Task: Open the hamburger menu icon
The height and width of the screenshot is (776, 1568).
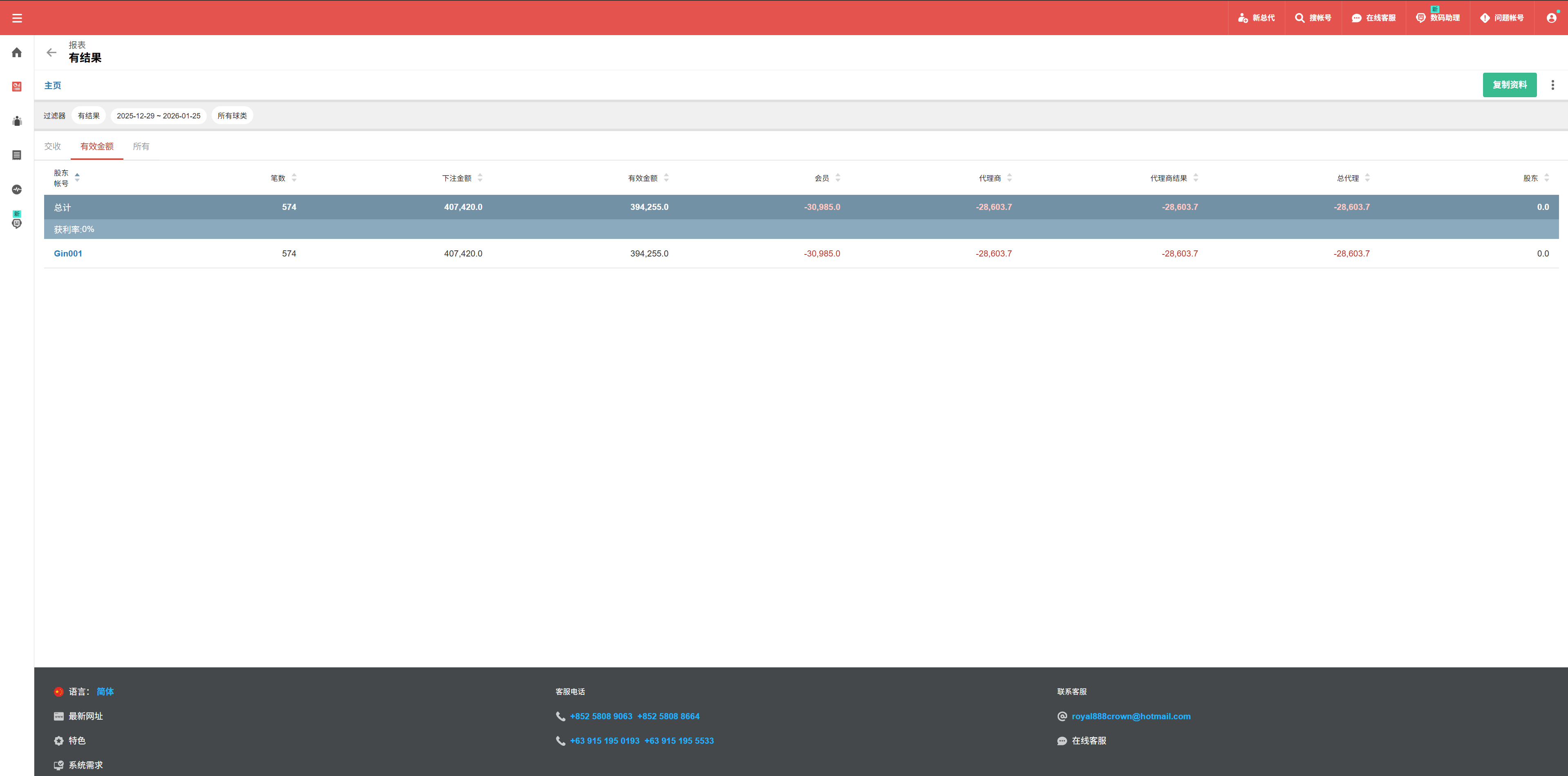Action: (17, 18)
